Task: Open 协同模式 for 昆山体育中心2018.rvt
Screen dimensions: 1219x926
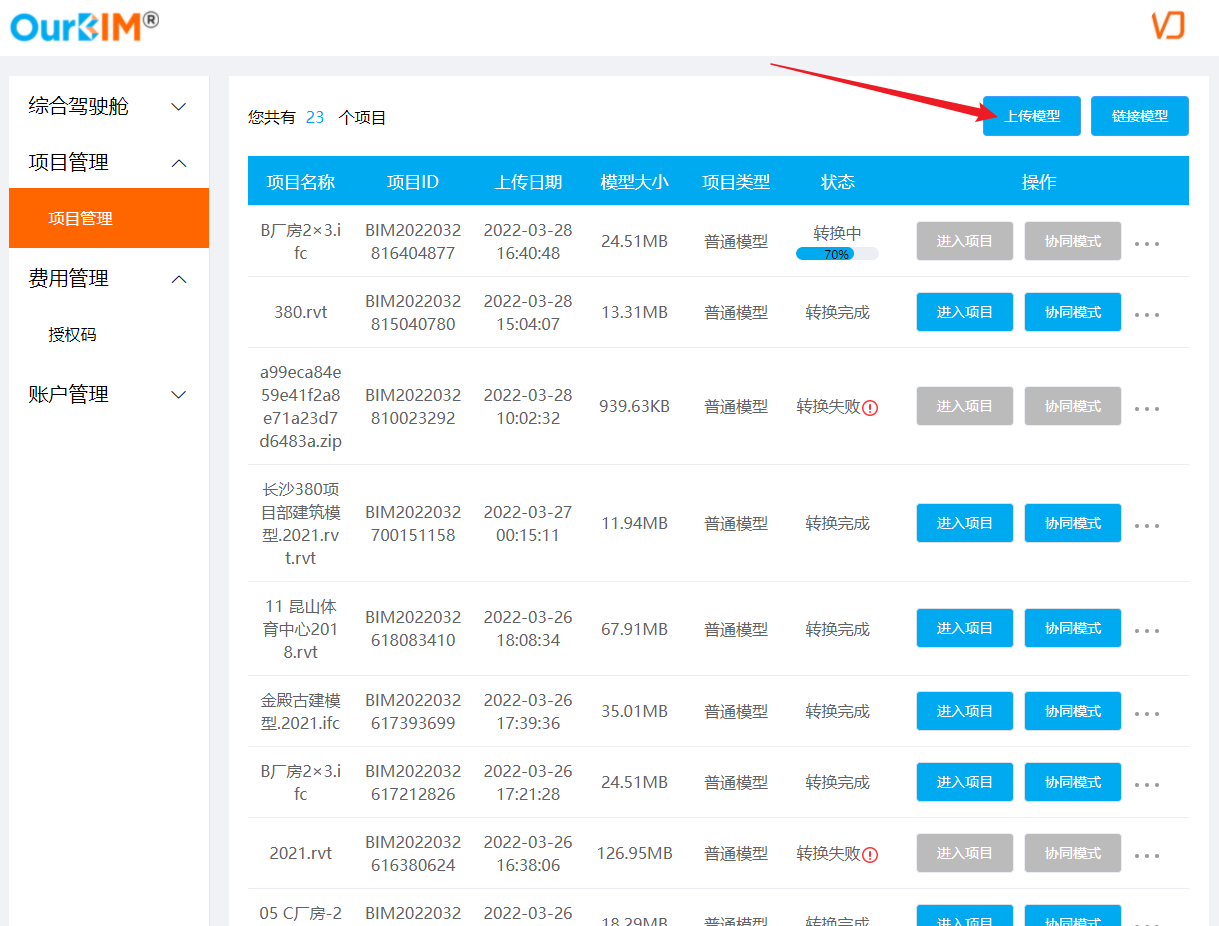Action: pyautogui.click(x=1073, y=628)
